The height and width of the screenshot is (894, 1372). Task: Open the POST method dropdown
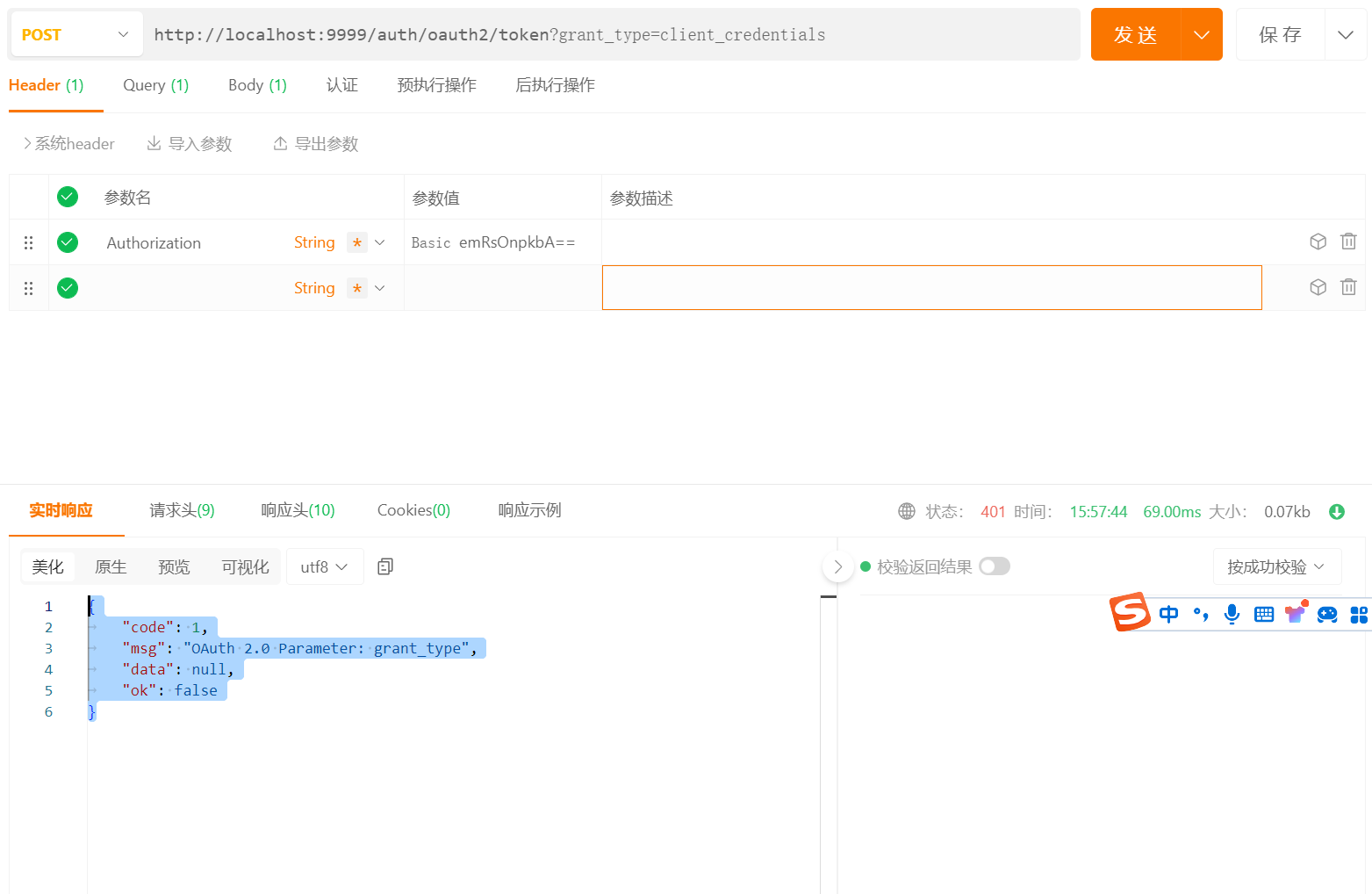click(76, 35)
